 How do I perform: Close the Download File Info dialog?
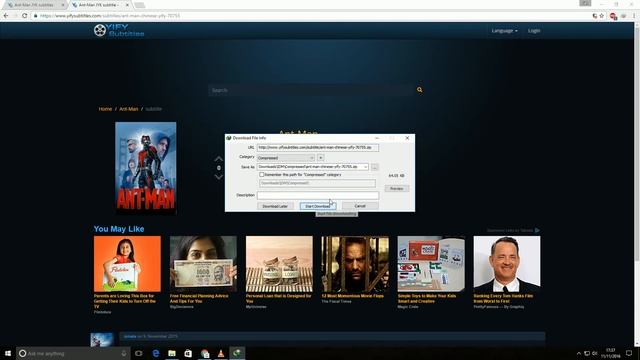pos(407,138)
